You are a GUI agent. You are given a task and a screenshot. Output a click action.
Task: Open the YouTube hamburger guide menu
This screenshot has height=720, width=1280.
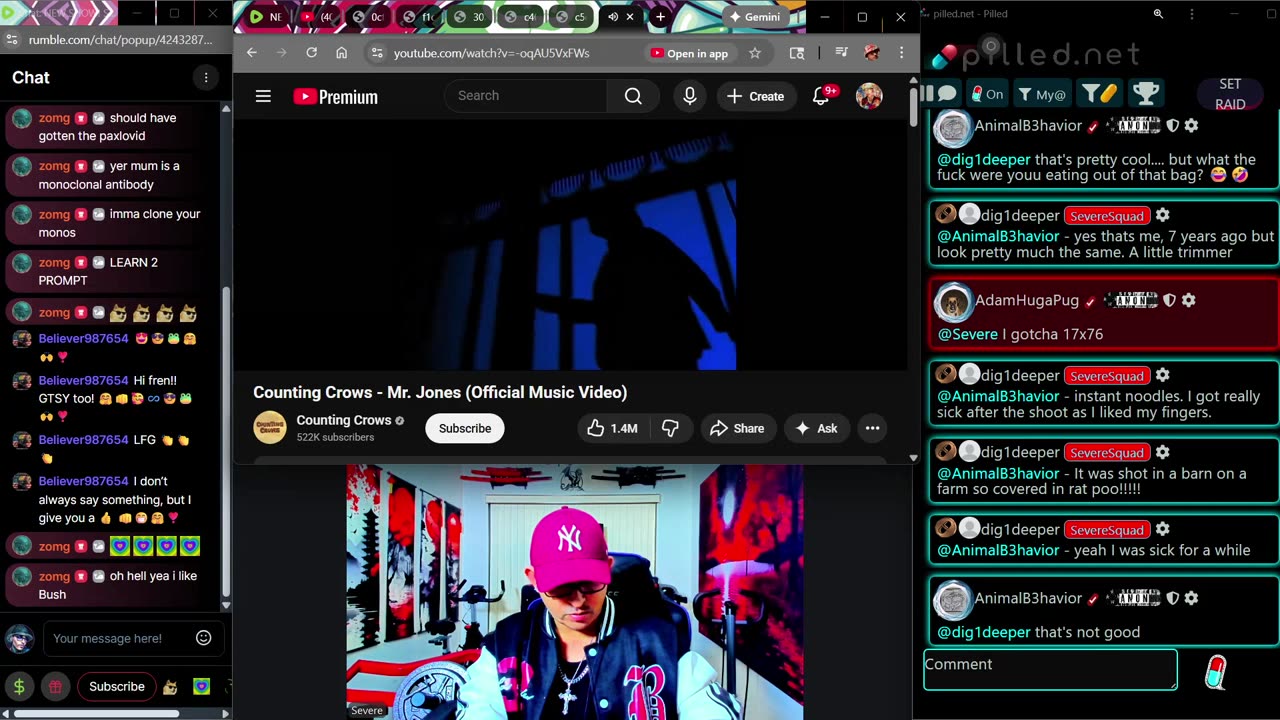(263, 96)
